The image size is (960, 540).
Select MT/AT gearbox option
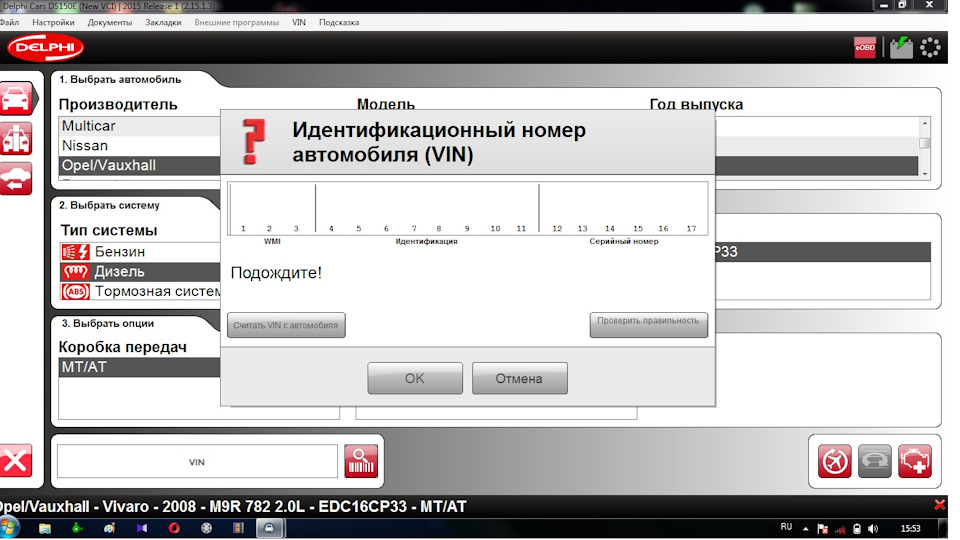(x=140, y=367)
